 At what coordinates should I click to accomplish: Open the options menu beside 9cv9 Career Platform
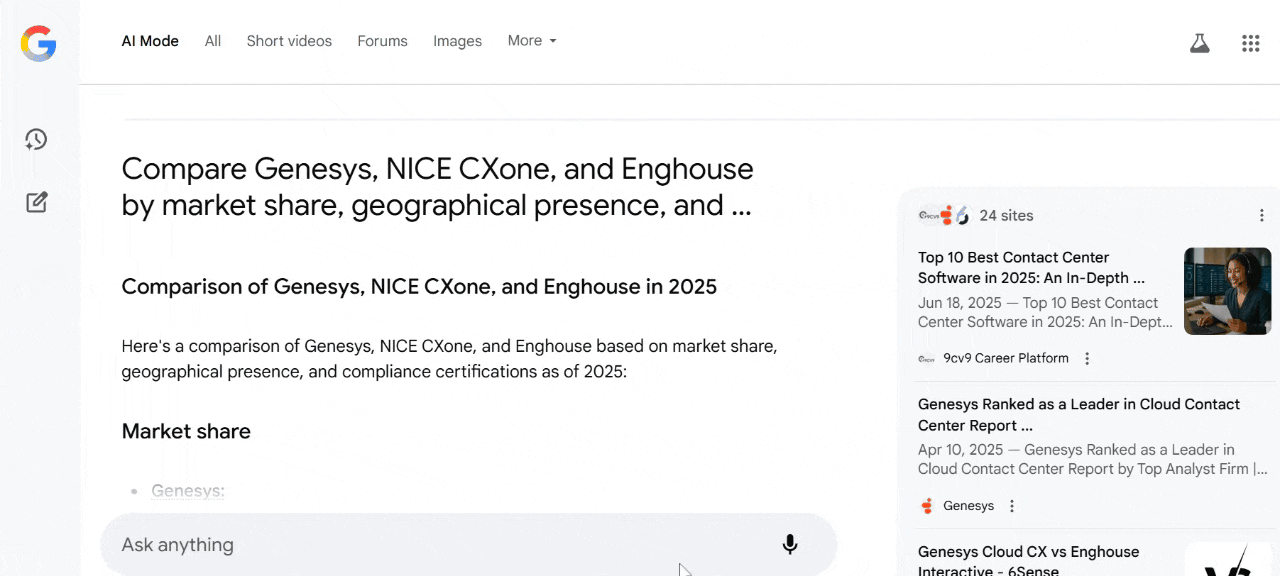[1087, 358]
